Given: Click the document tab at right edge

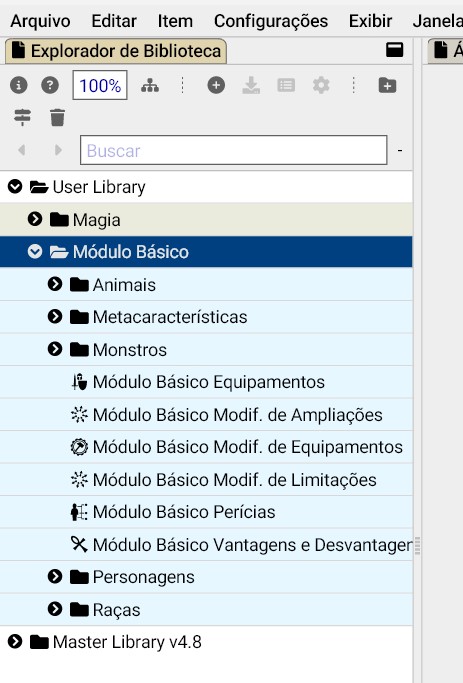Looking at the screenshot, I should 445,50.
